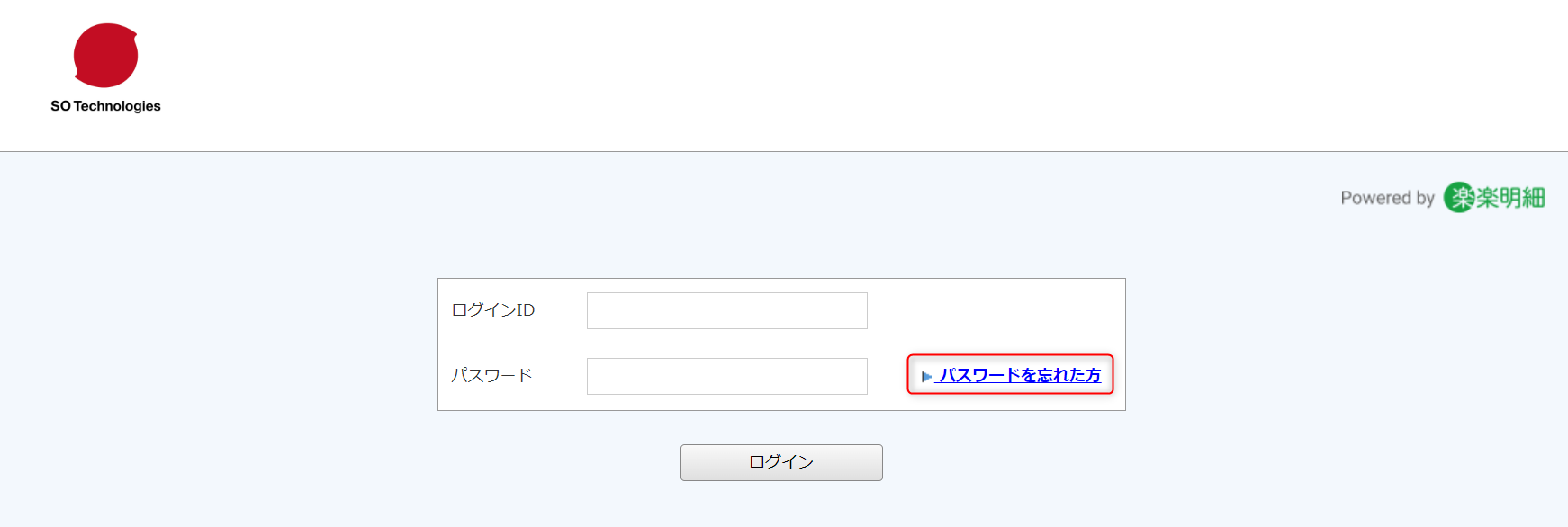Focus the ログインID input field
Image resolution: width=1568 pixels, height=527 pixels.
pos(727,310)
